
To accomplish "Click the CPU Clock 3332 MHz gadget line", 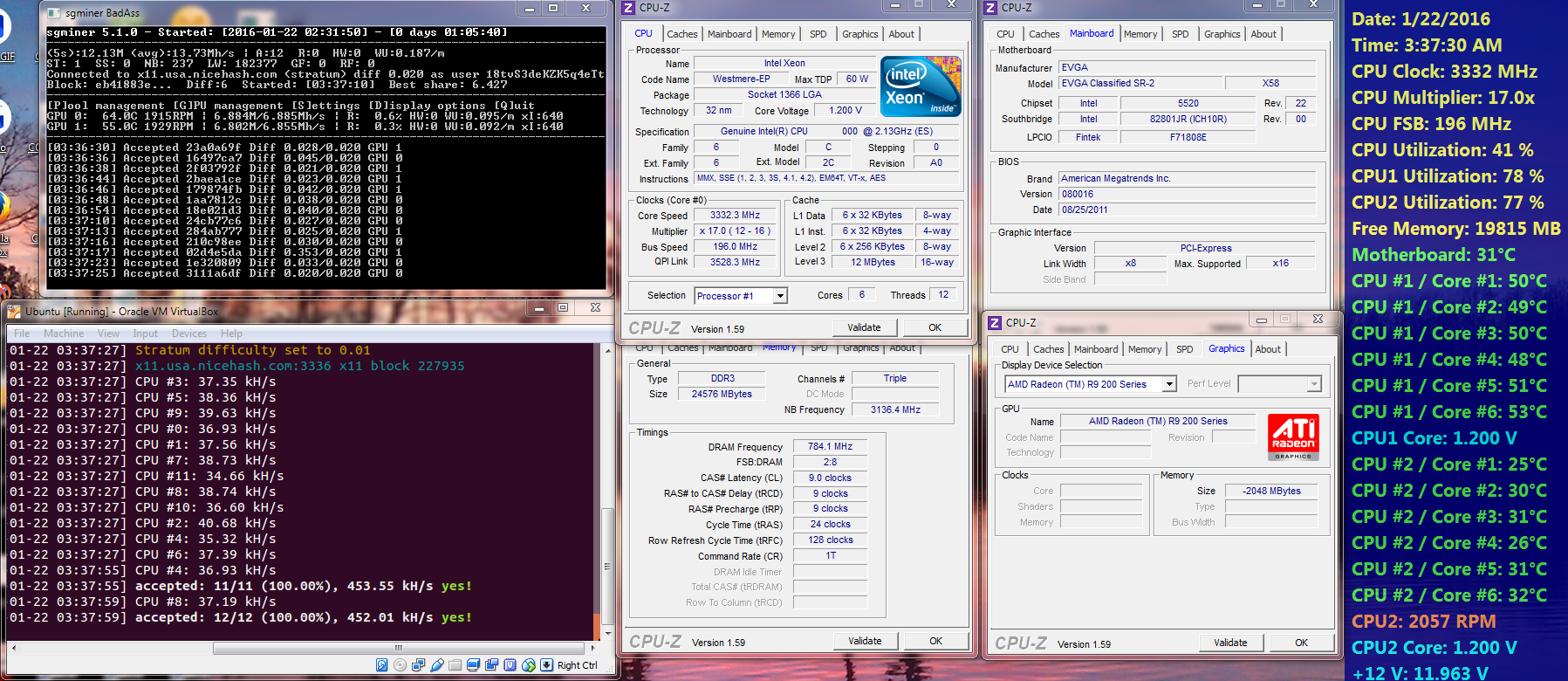I will point(1444,72).
